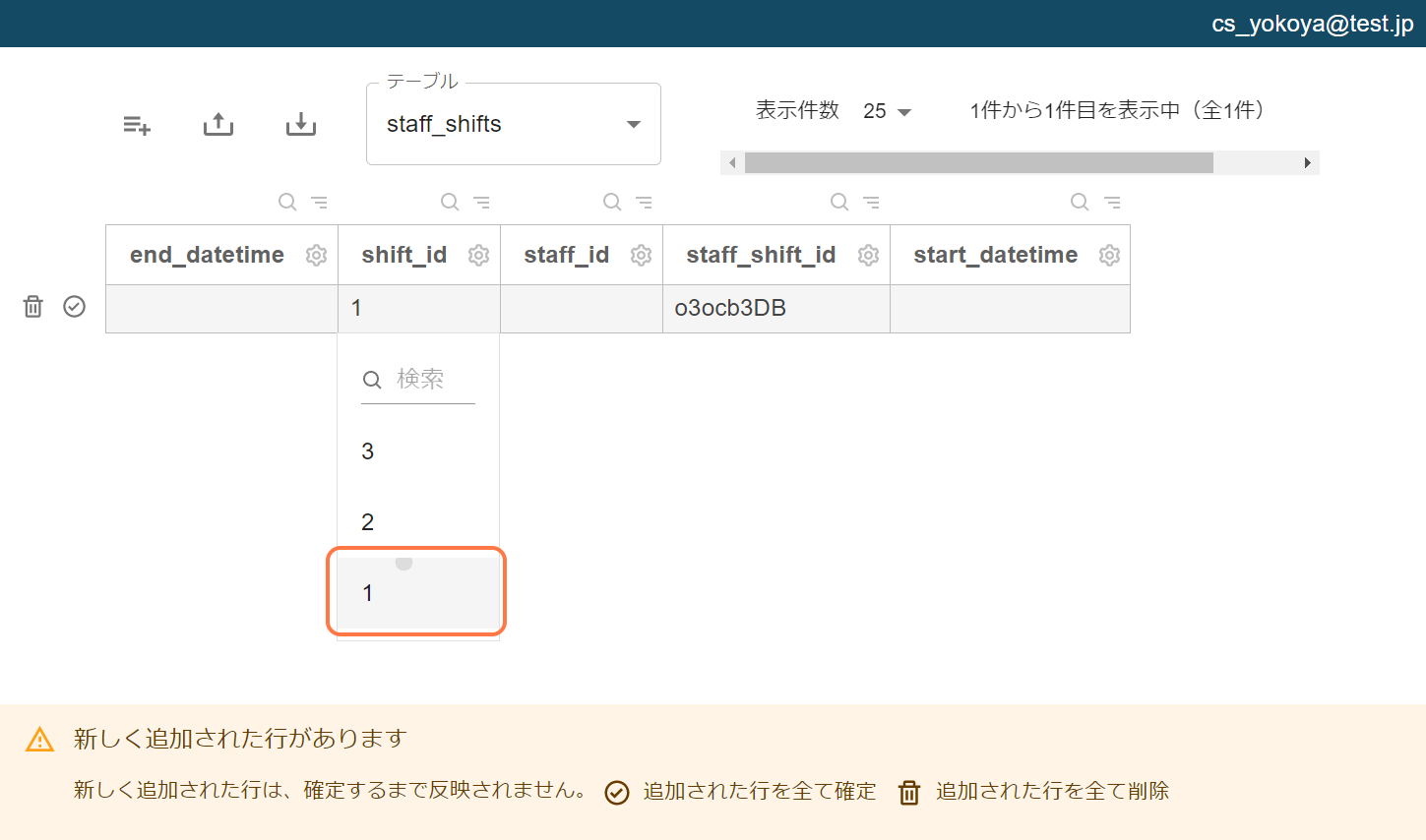The width and height of the screenshot is (1426, 840).
Task: Click the empty start_datetime cell in the row
Action: tap(1010, 309)
